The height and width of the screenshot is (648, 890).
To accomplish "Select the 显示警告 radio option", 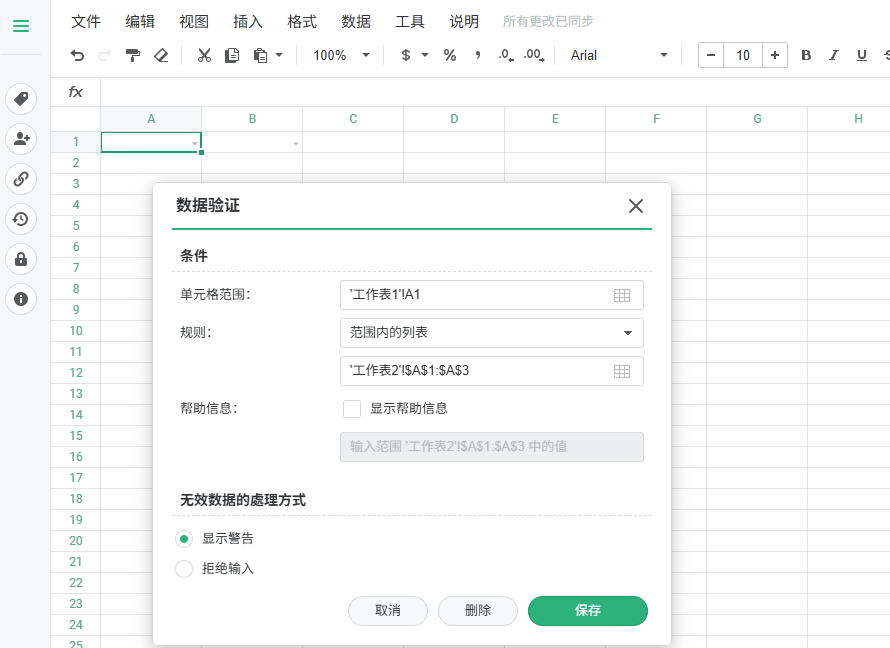I will [x=184, y=539].
